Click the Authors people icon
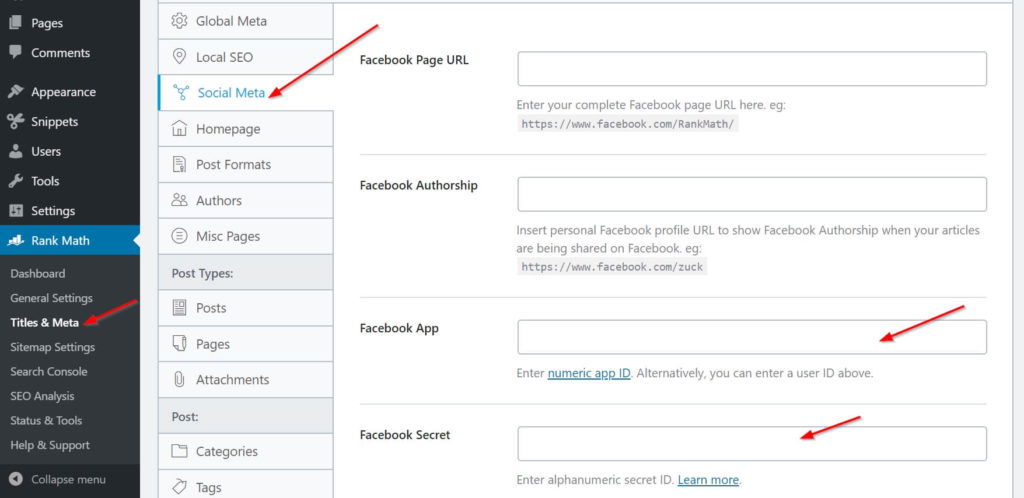Viewport: 1024px width, 498px height. tap(179, 200)
